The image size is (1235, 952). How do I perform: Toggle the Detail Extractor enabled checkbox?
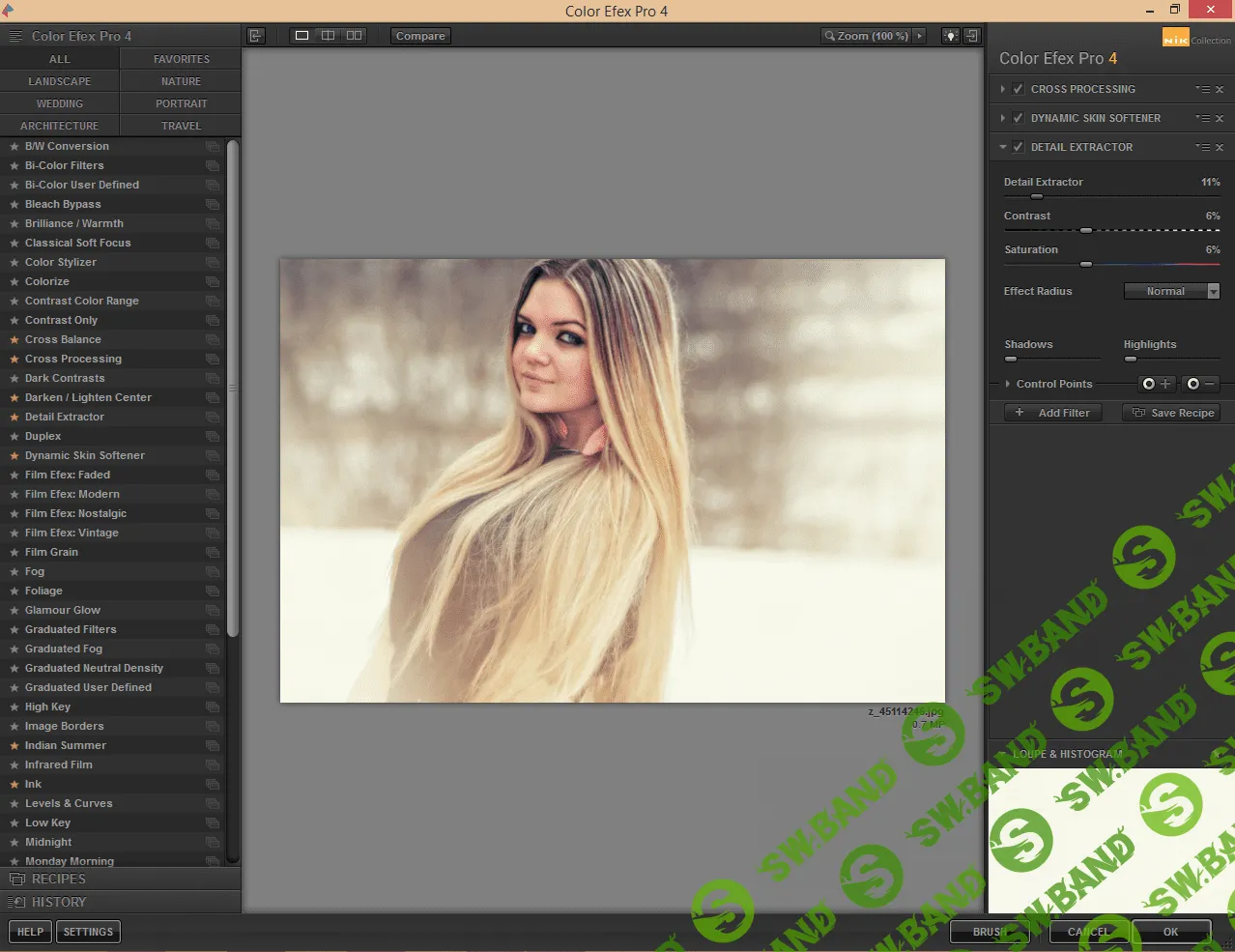(1018, 146)
